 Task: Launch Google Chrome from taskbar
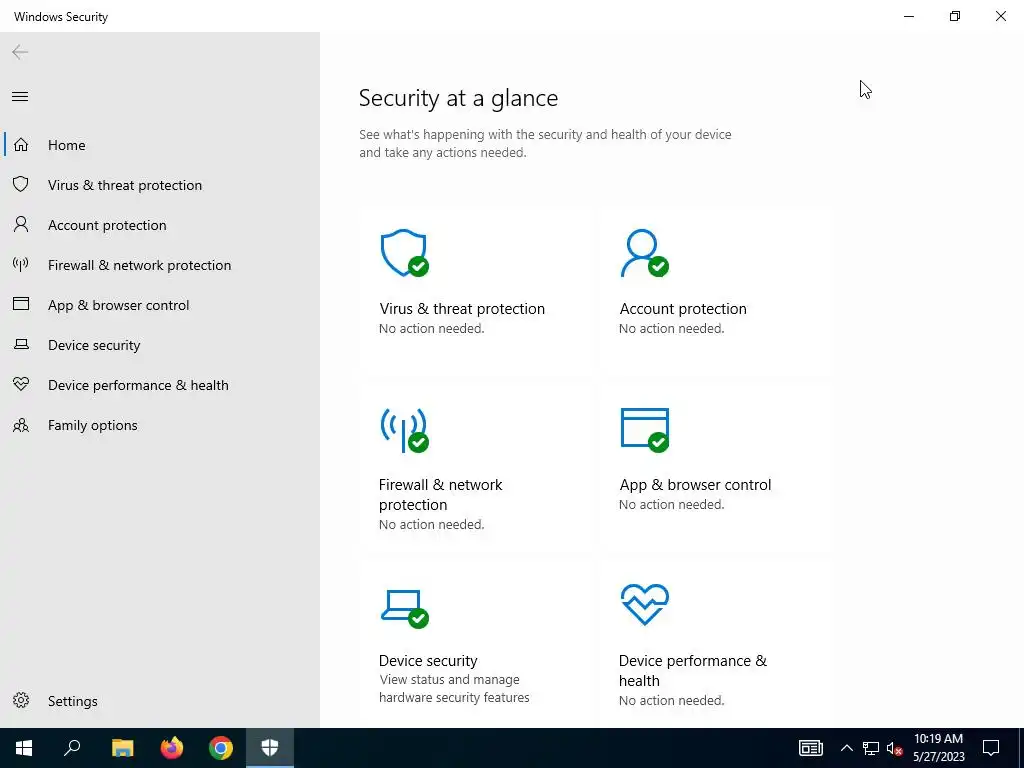[x=221, y=748]
